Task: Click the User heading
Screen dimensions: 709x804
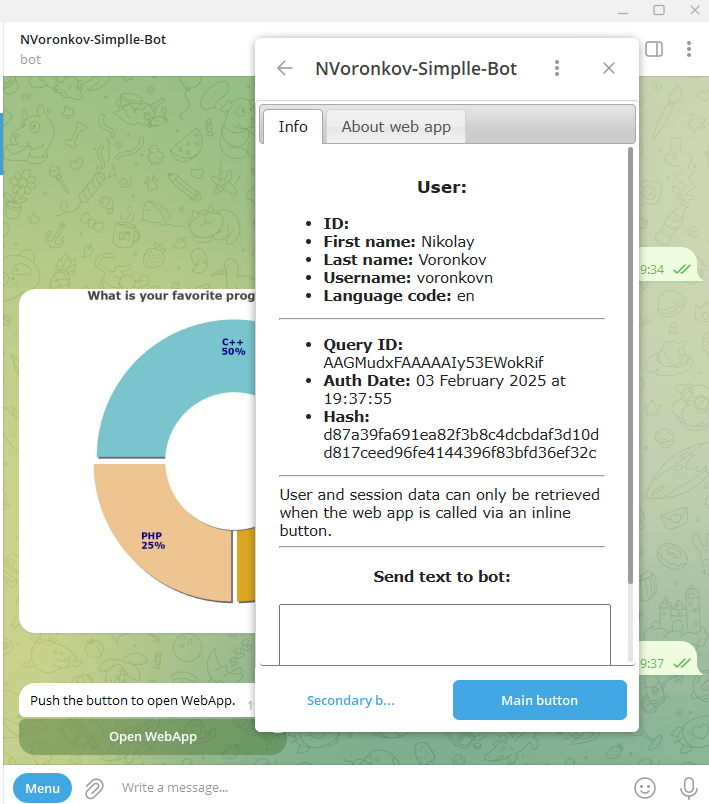Action: [x=441, y=187]
